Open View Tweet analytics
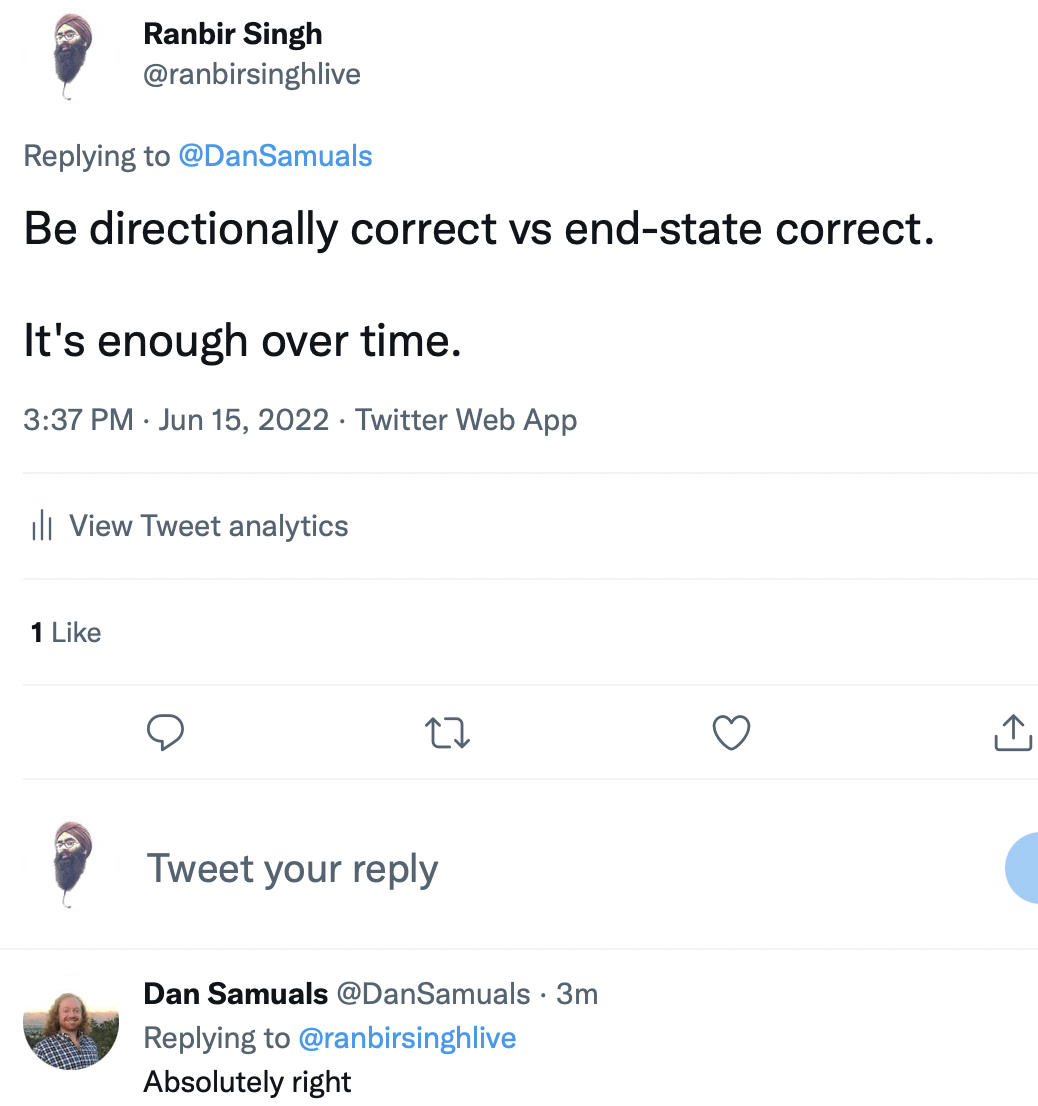Screen dimensions: 1038x1106 (x=209, y=526)
